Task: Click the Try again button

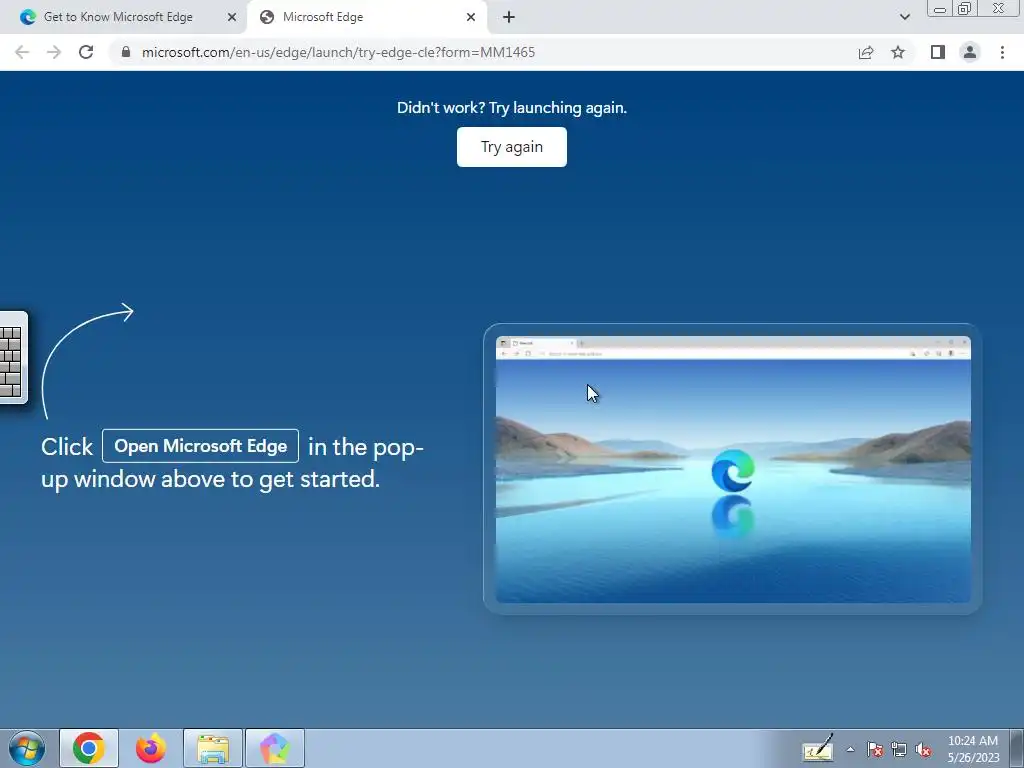Action: pos(511,147)
